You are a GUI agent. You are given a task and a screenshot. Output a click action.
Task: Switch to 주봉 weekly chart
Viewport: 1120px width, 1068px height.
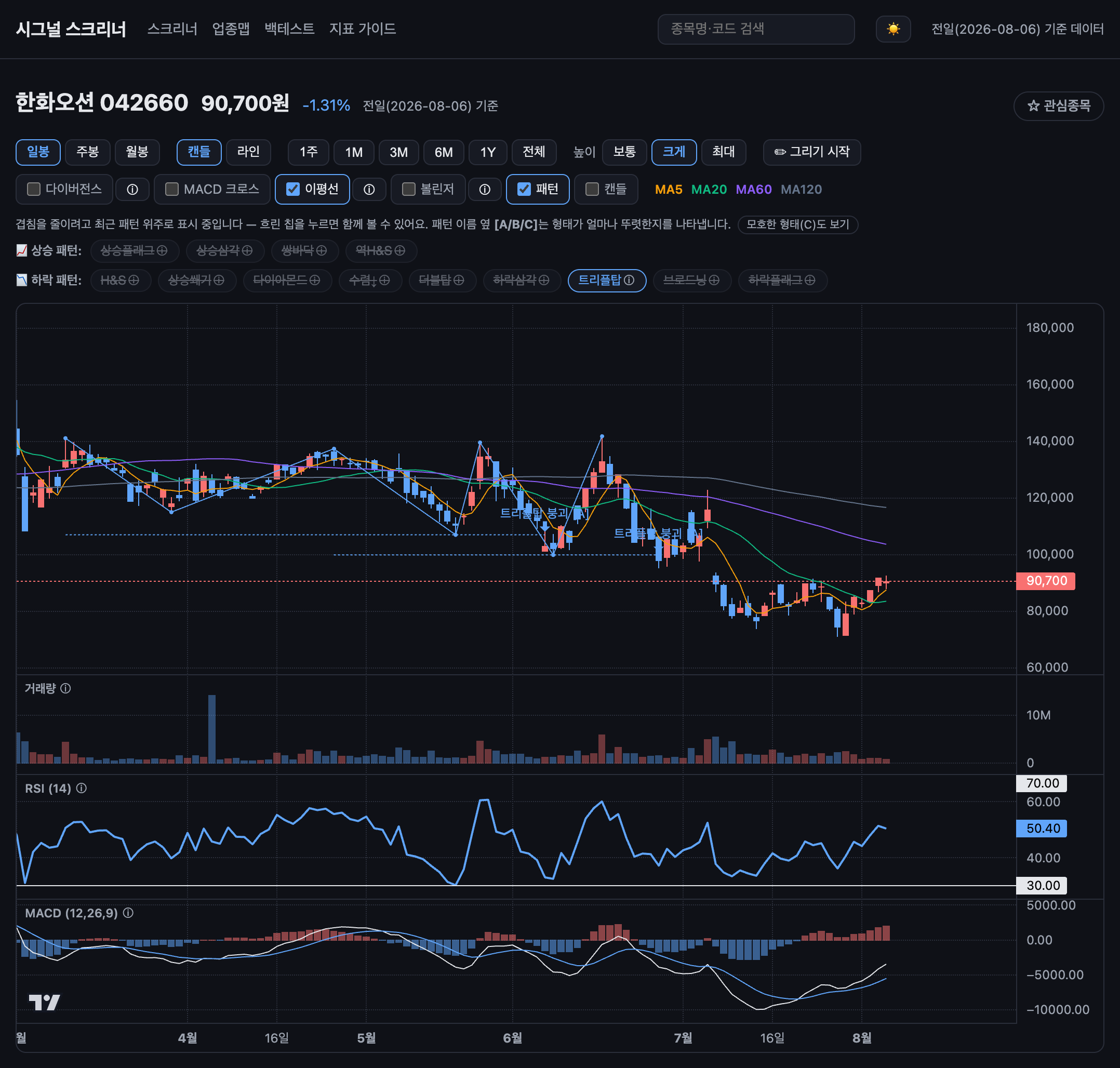88,152
